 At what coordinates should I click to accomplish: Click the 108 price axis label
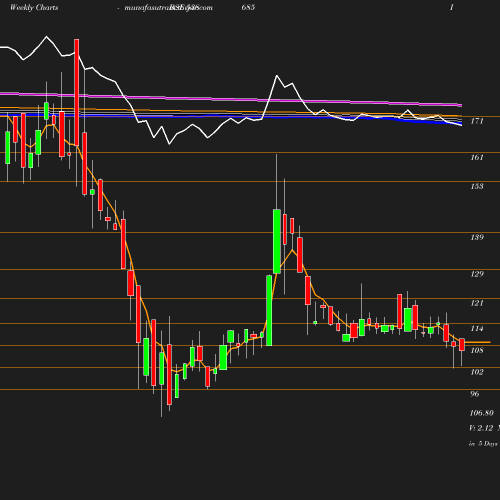coord(477,350)
